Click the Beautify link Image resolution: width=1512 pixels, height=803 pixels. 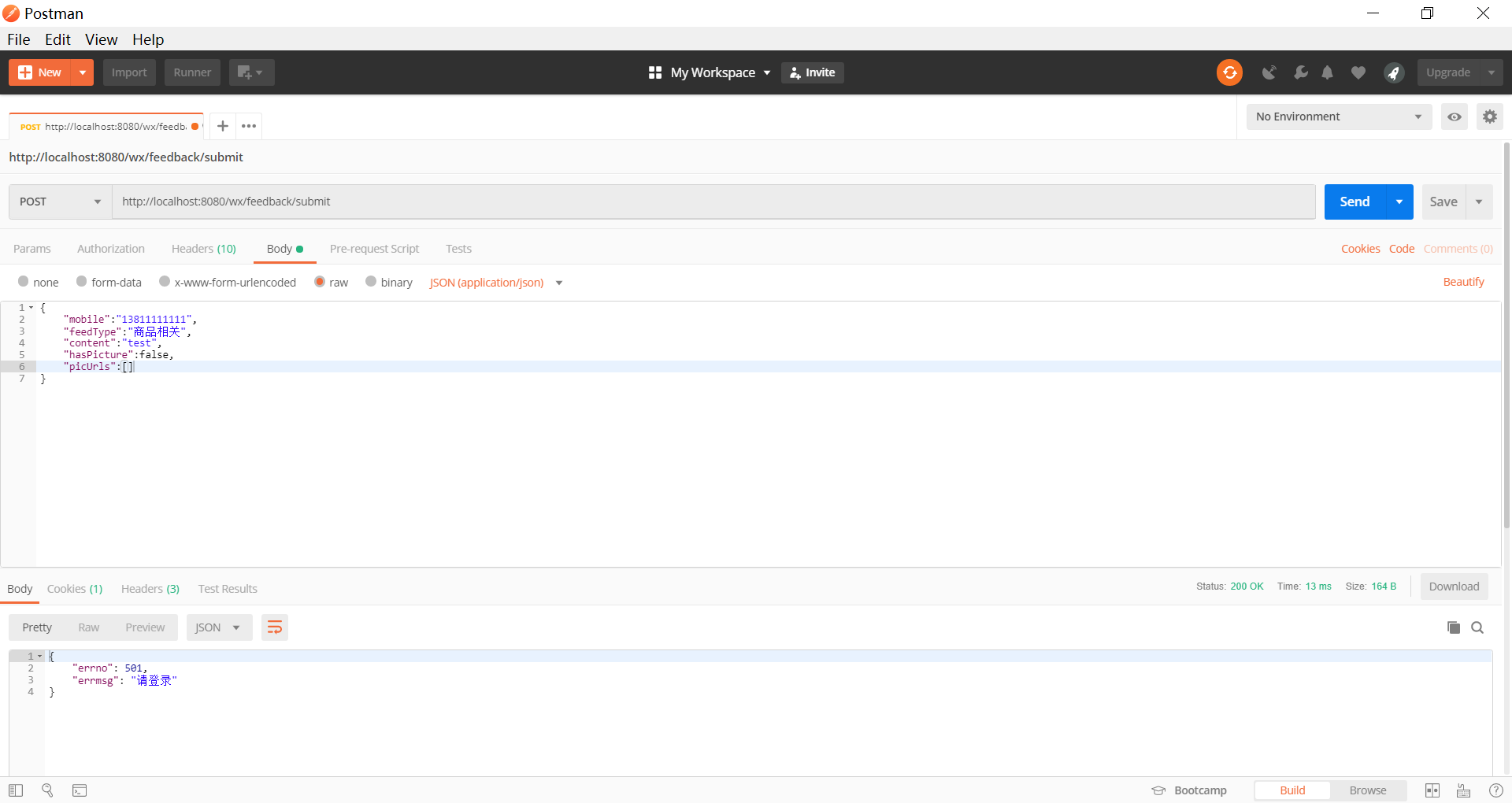[x=1463, y=282]
